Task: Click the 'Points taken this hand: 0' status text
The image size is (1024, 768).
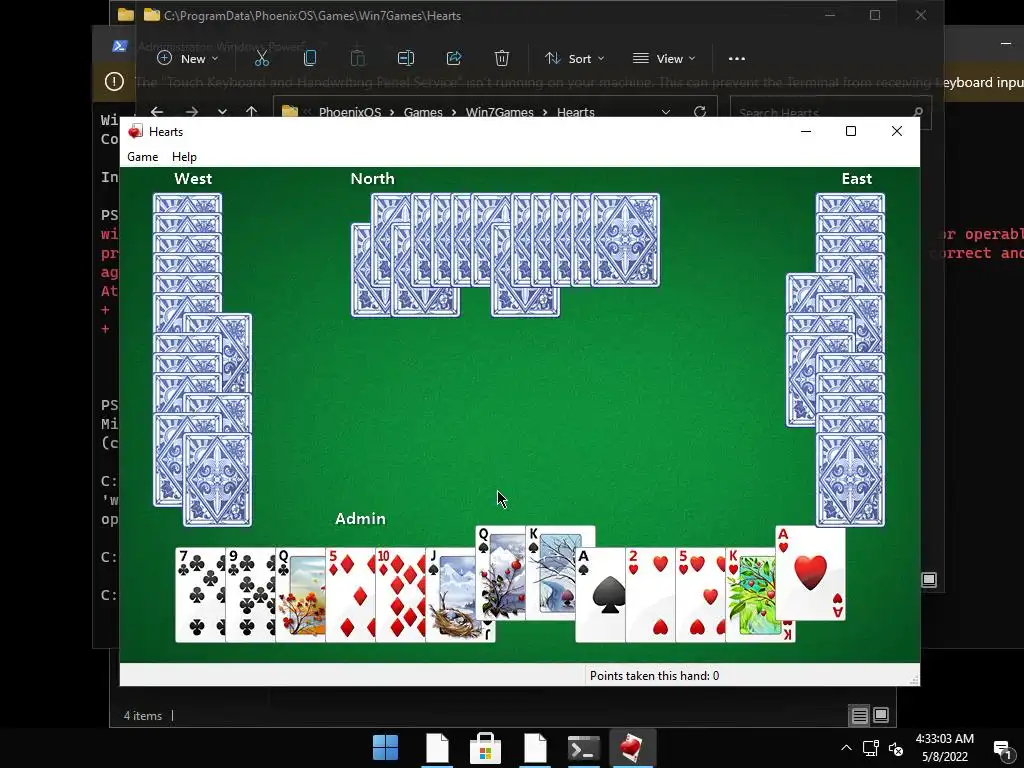Action: point(654,676)
